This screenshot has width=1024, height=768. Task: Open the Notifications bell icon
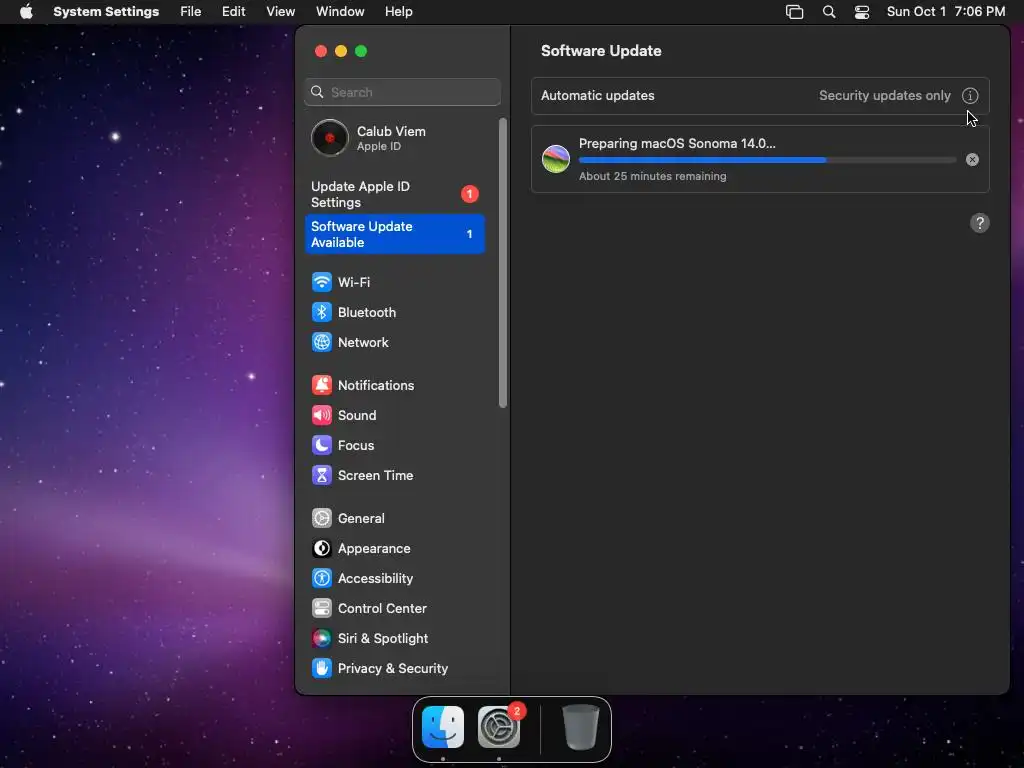pos(321,385)
